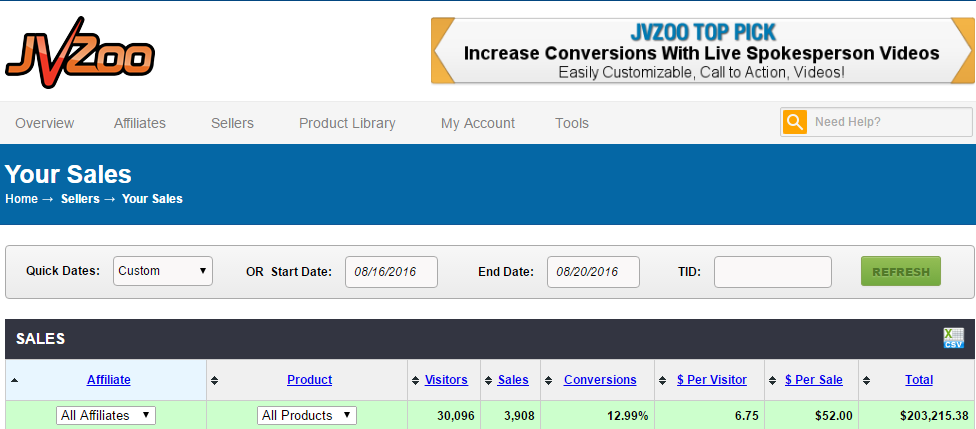Go to Sellers breadcrumb link

80,199
